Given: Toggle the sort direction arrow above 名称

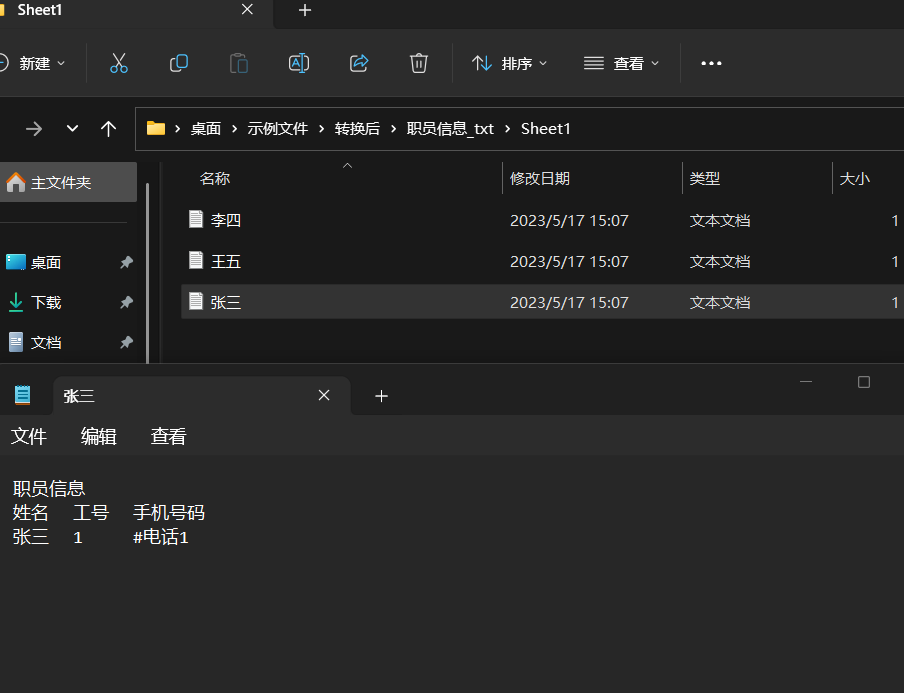Looking at the screenshot, I should pos(347,164).
